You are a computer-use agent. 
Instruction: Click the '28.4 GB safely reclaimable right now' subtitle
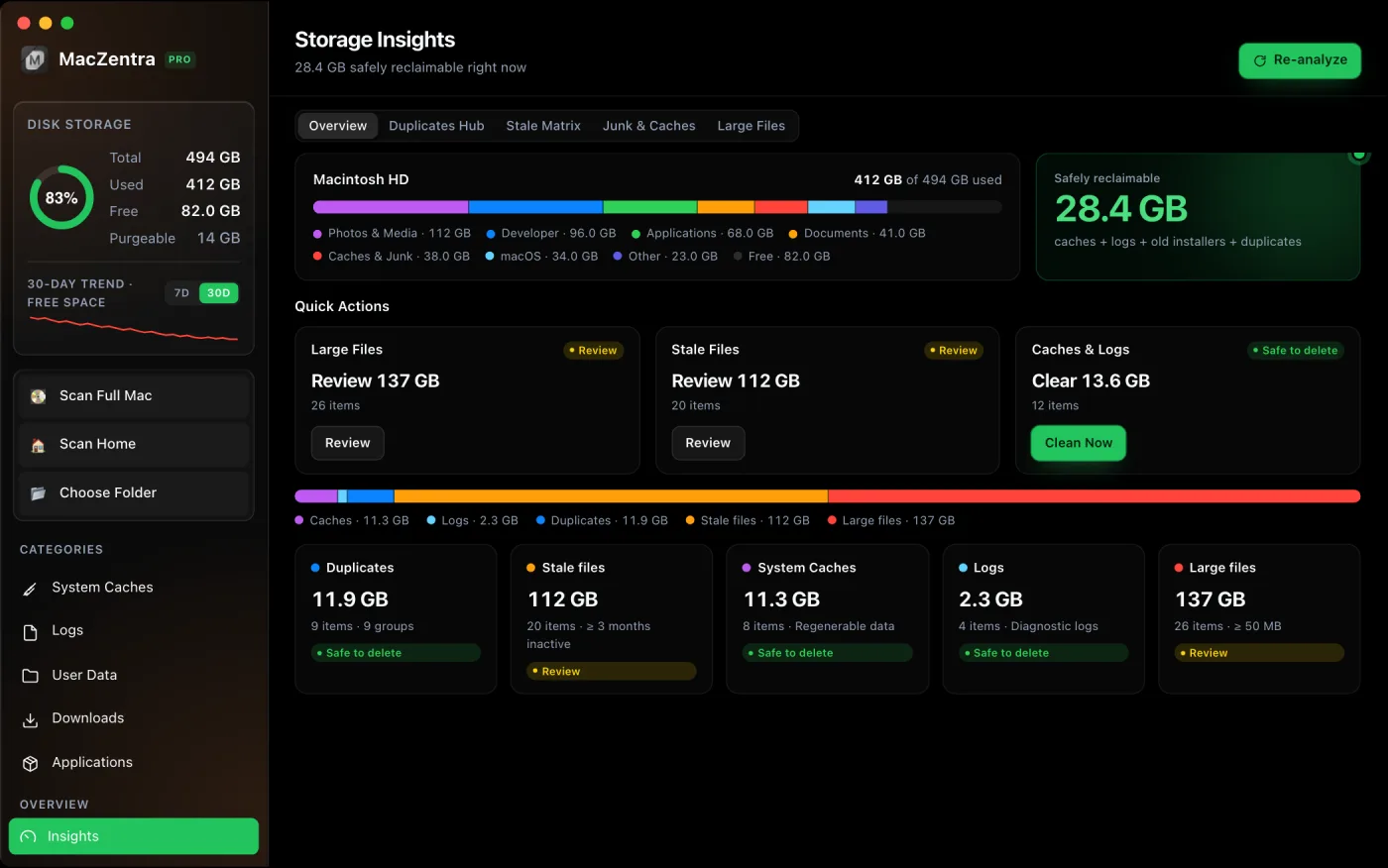pos(410,67)
